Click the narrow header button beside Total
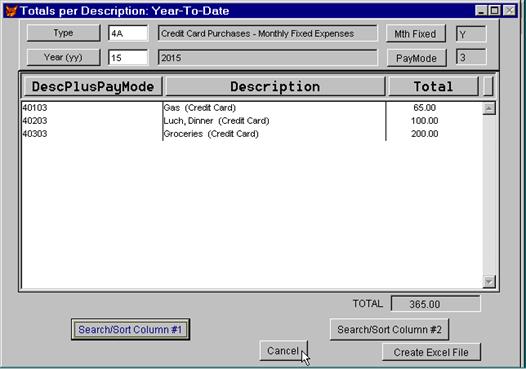The height and width of the screenshot is (369, 526). click(488, 87)
